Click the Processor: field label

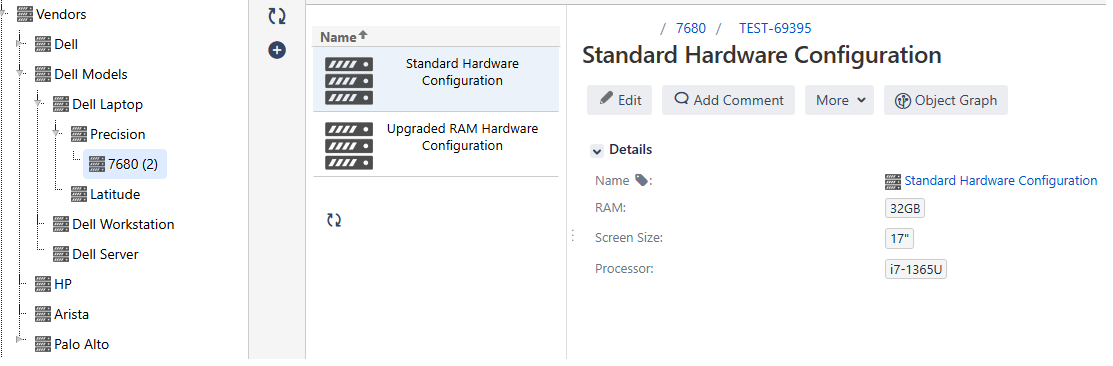[x=624, y=268]
